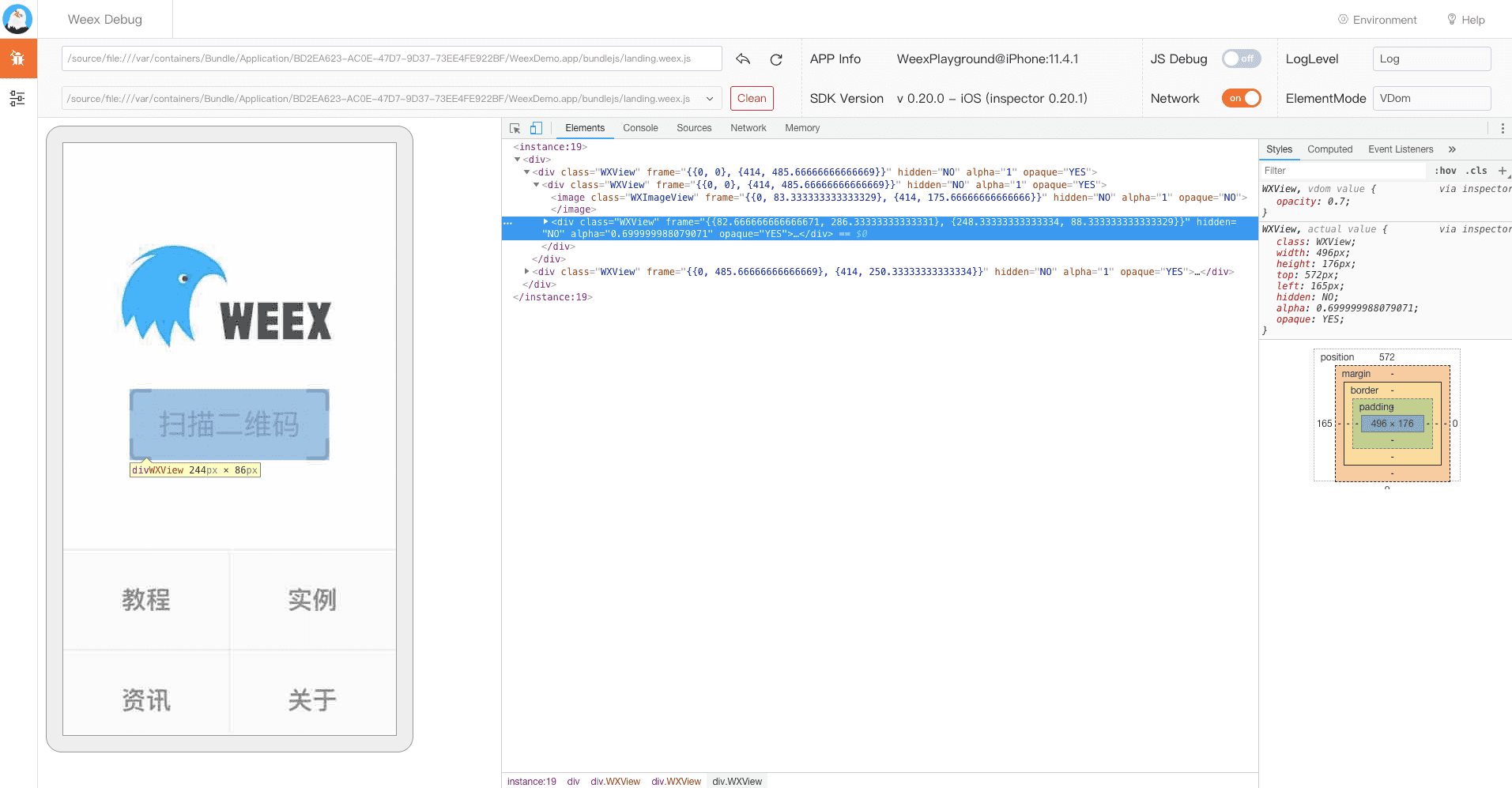
Task: Click the Styles Filter input
Action: [1344, 171]
